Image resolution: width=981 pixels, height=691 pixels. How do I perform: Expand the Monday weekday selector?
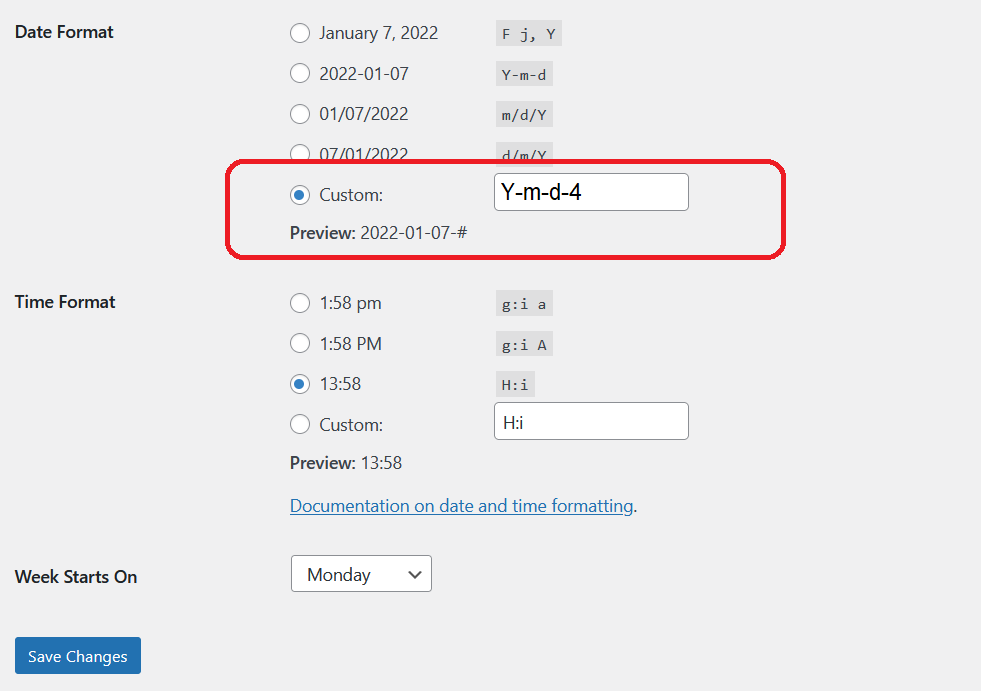point(361,574)
